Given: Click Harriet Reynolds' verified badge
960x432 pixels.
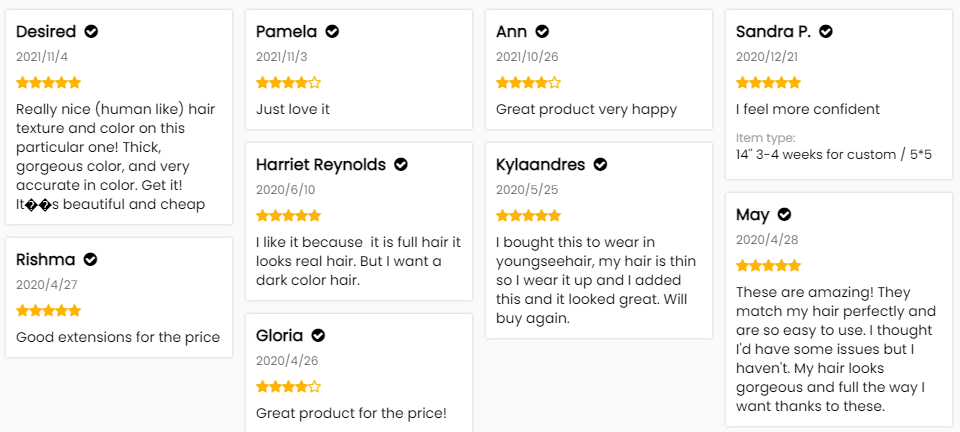Looking at the screenshot, I should point(401,164).
